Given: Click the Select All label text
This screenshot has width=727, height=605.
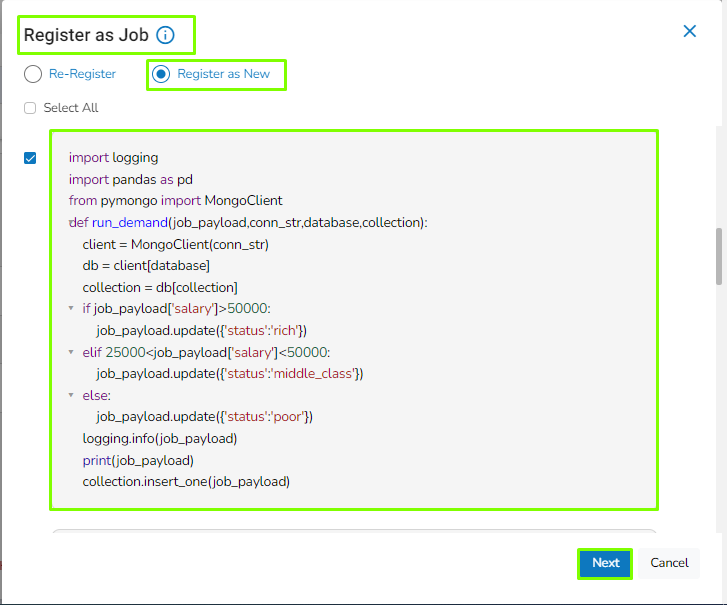Looking at the screenshot, I should click(x=71, y=108).
